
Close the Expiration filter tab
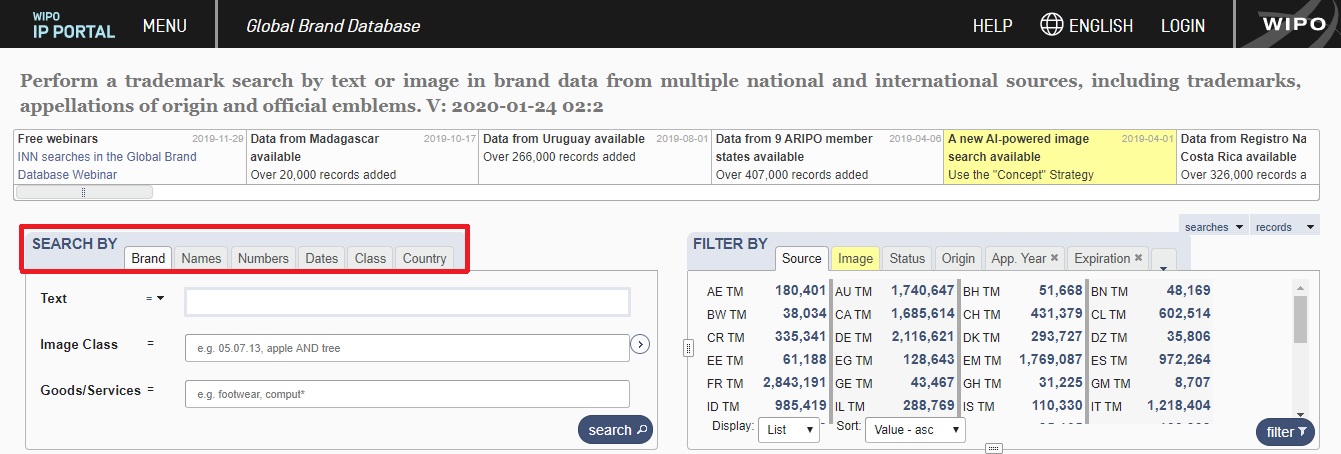point(1138,258)
